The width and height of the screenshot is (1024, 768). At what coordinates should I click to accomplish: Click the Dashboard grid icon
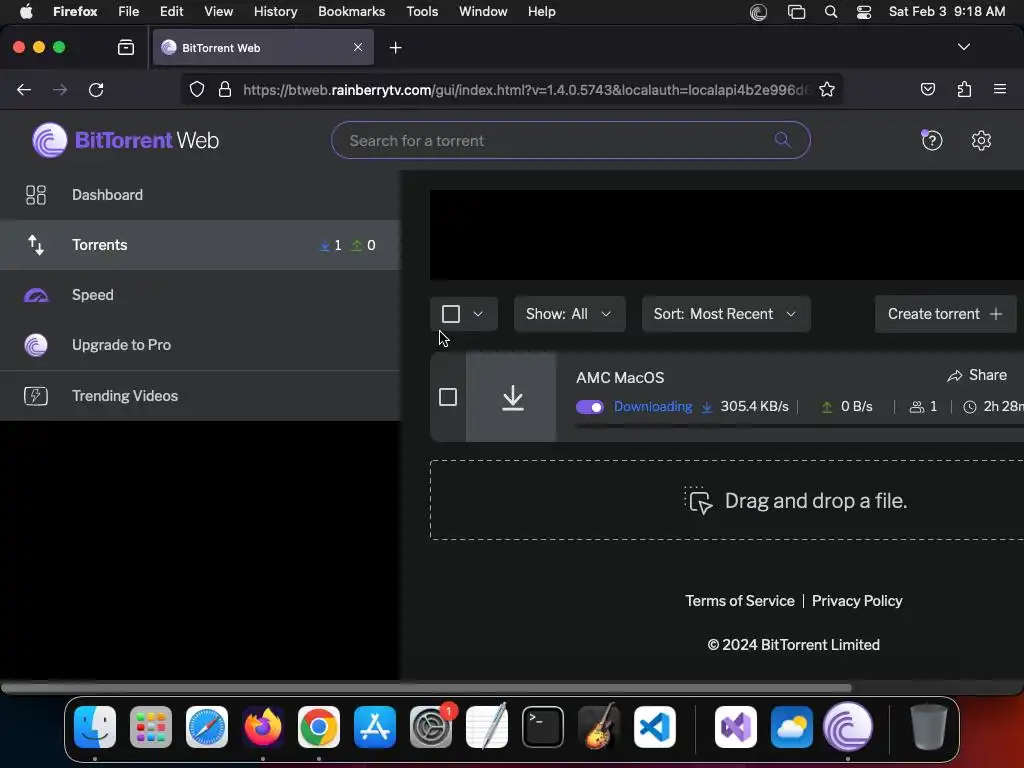pos(36,195)
